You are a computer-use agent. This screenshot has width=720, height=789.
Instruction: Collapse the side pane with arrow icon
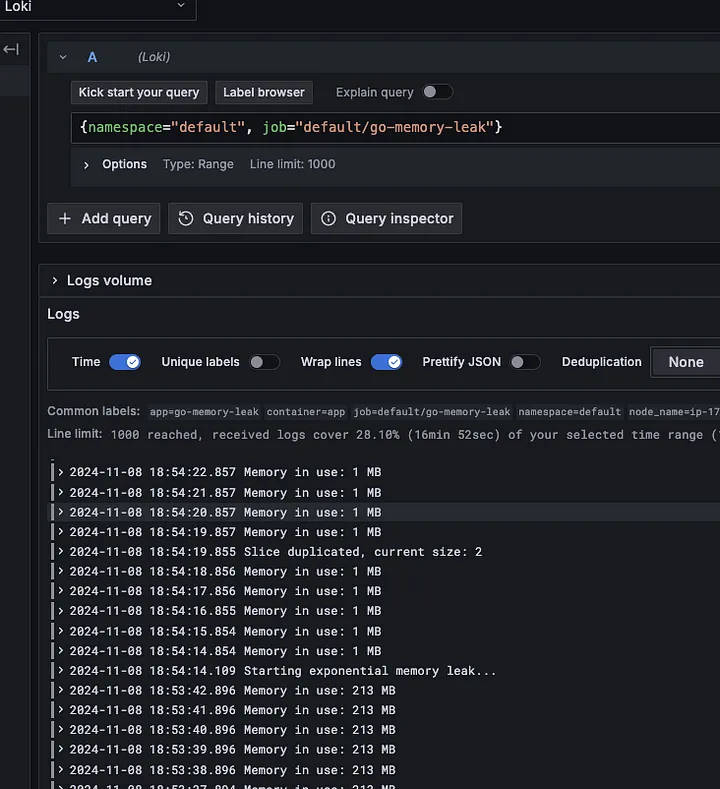[x=11, y=49]
